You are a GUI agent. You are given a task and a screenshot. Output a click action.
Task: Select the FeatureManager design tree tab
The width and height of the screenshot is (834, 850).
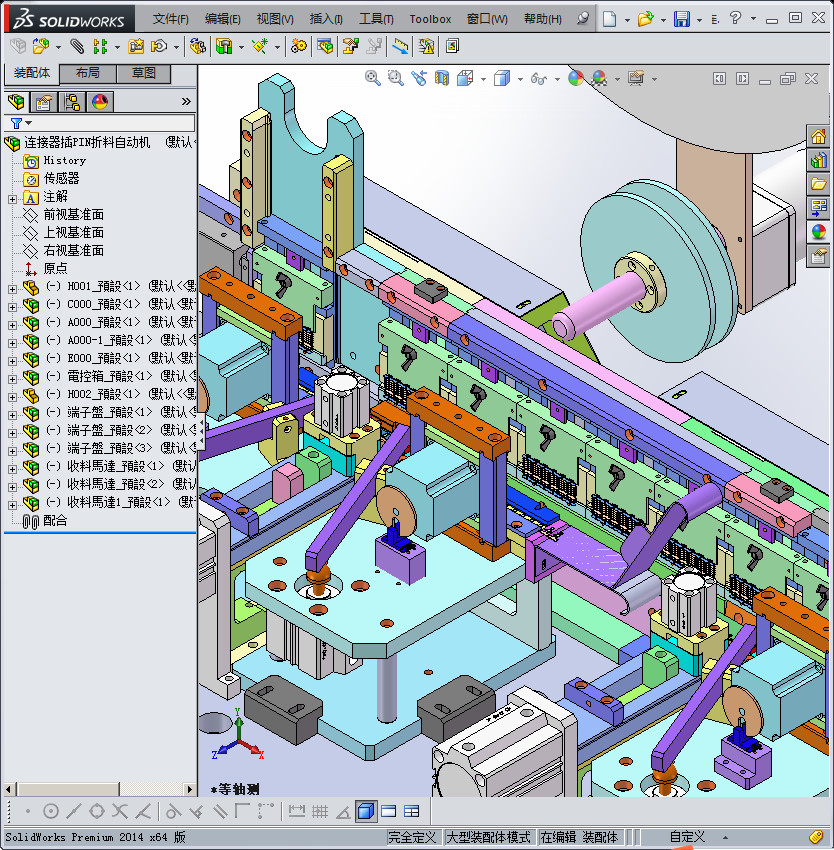click(x=16, y=101)
